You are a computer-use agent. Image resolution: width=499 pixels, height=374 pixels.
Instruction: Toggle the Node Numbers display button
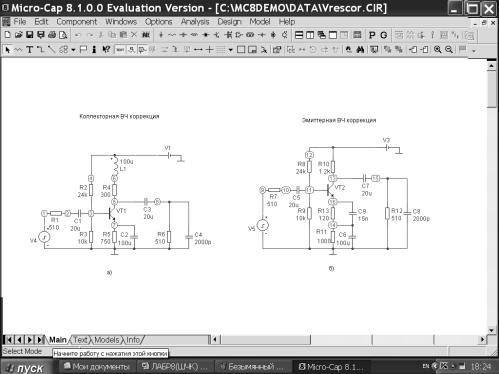coord(132,50)
